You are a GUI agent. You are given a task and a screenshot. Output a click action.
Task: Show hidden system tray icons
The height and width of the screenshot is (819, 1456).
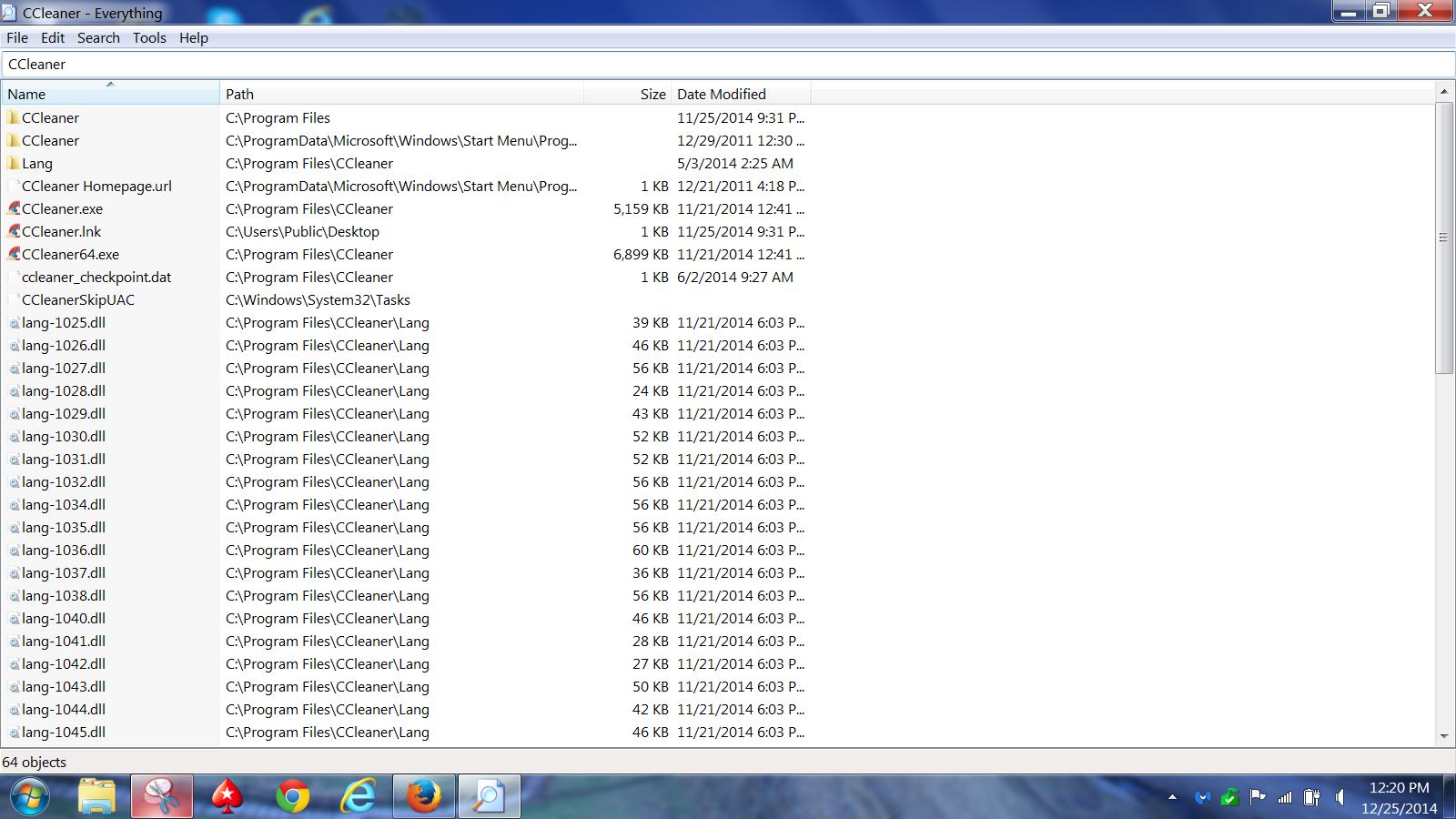pyautogui.click(x=1172, y=797)
